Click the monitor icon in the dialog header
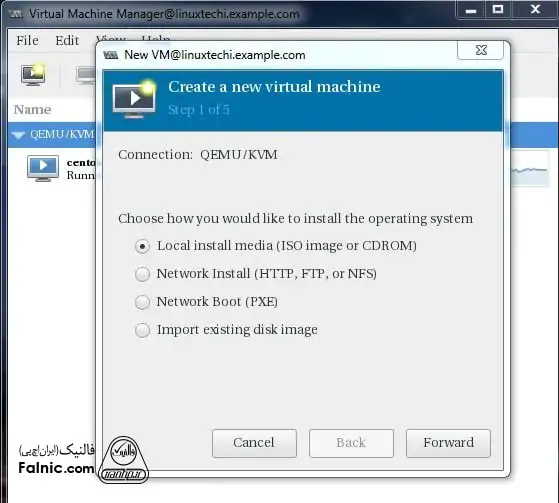This screenshot has width=559, height=503. tap(134, 99)
